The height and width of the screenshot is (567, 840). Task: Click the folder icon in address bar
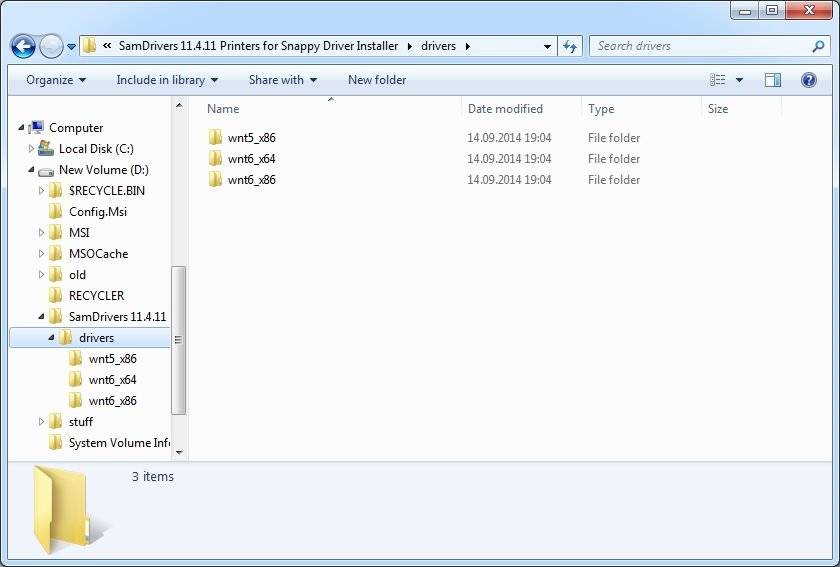coord(90,46)
